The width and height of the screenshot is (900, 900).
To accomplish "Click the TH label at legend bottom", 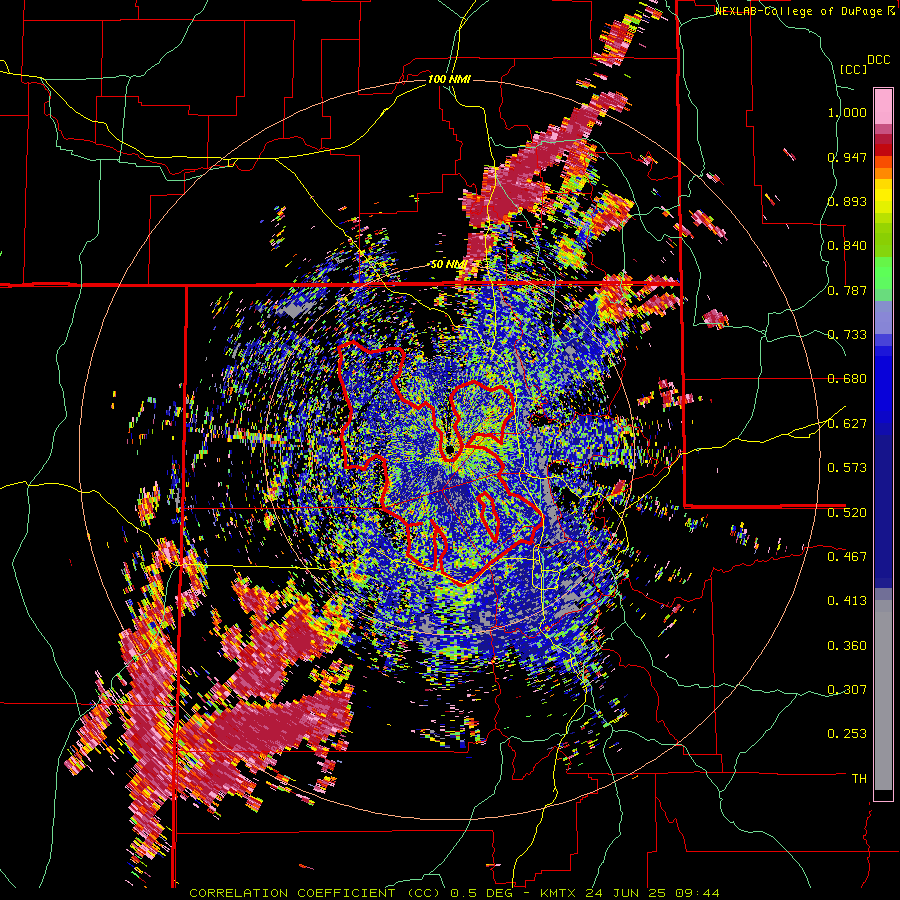I will 859,779.
